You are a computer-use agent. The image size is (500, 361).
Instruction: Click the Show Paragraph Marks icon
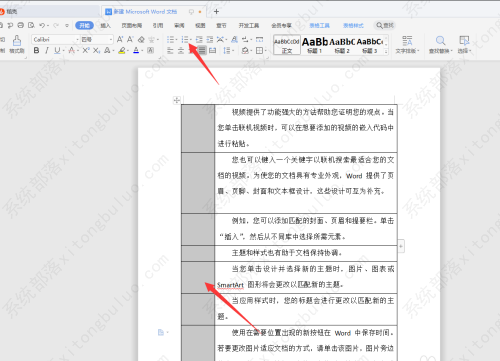tap(245, 40)
